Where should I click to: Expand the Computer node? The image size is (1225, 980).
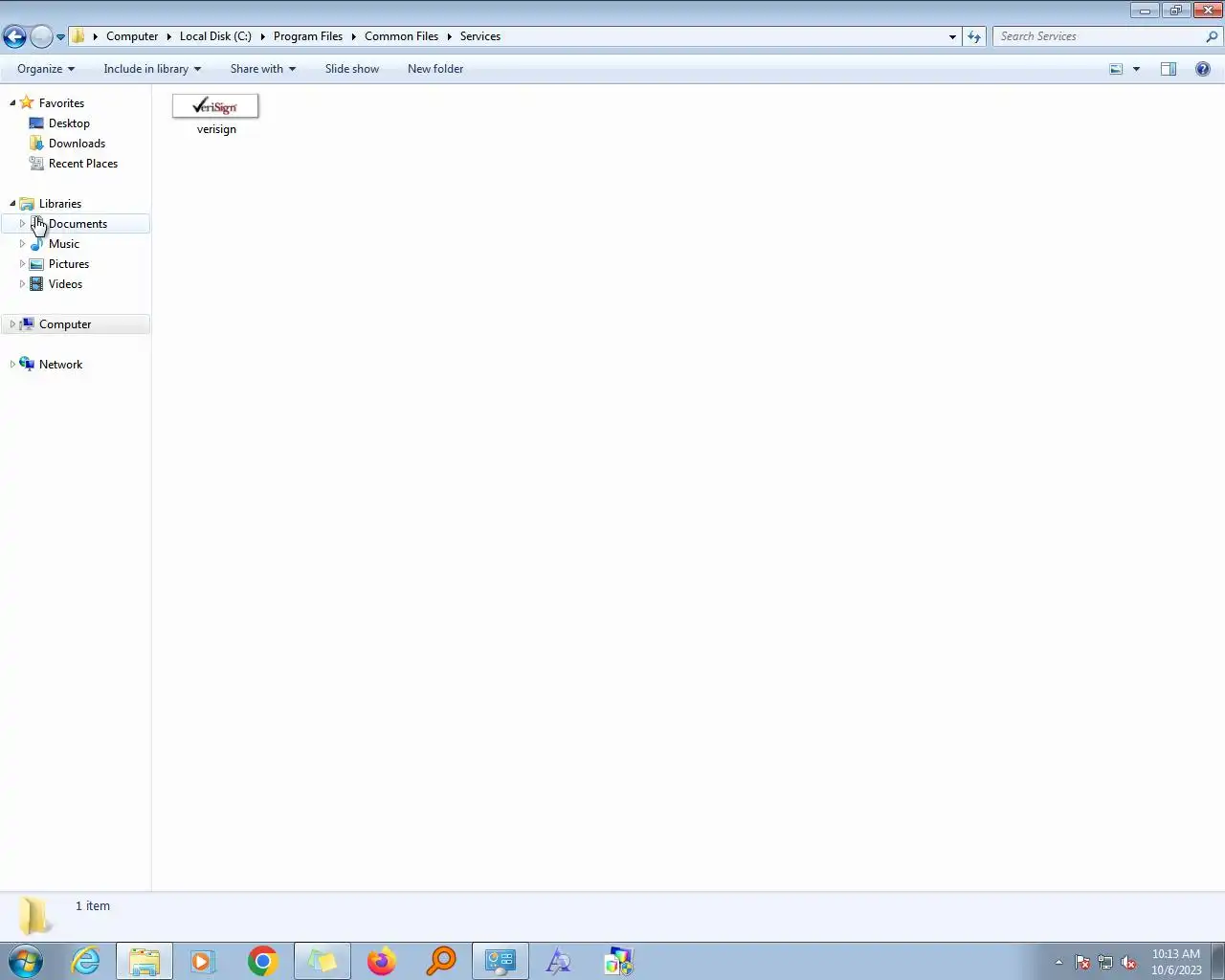click(x=12, y=324)
